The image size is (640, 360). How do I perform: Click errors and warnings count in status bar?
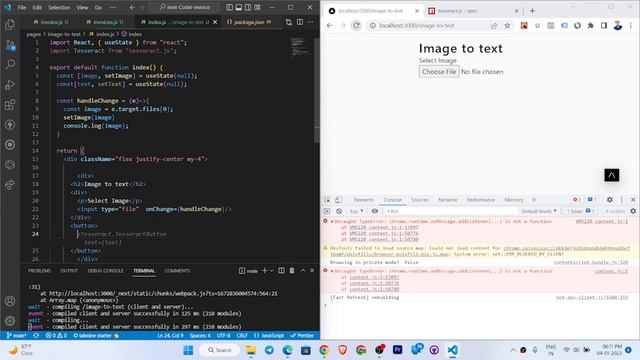(x=56, y=336)
